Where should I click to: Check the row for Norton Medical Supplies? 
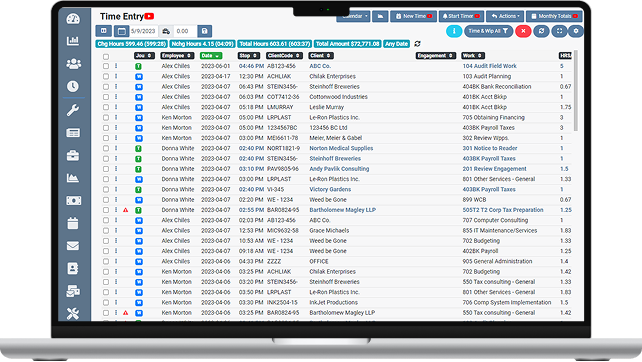click(x=106, y=148)
